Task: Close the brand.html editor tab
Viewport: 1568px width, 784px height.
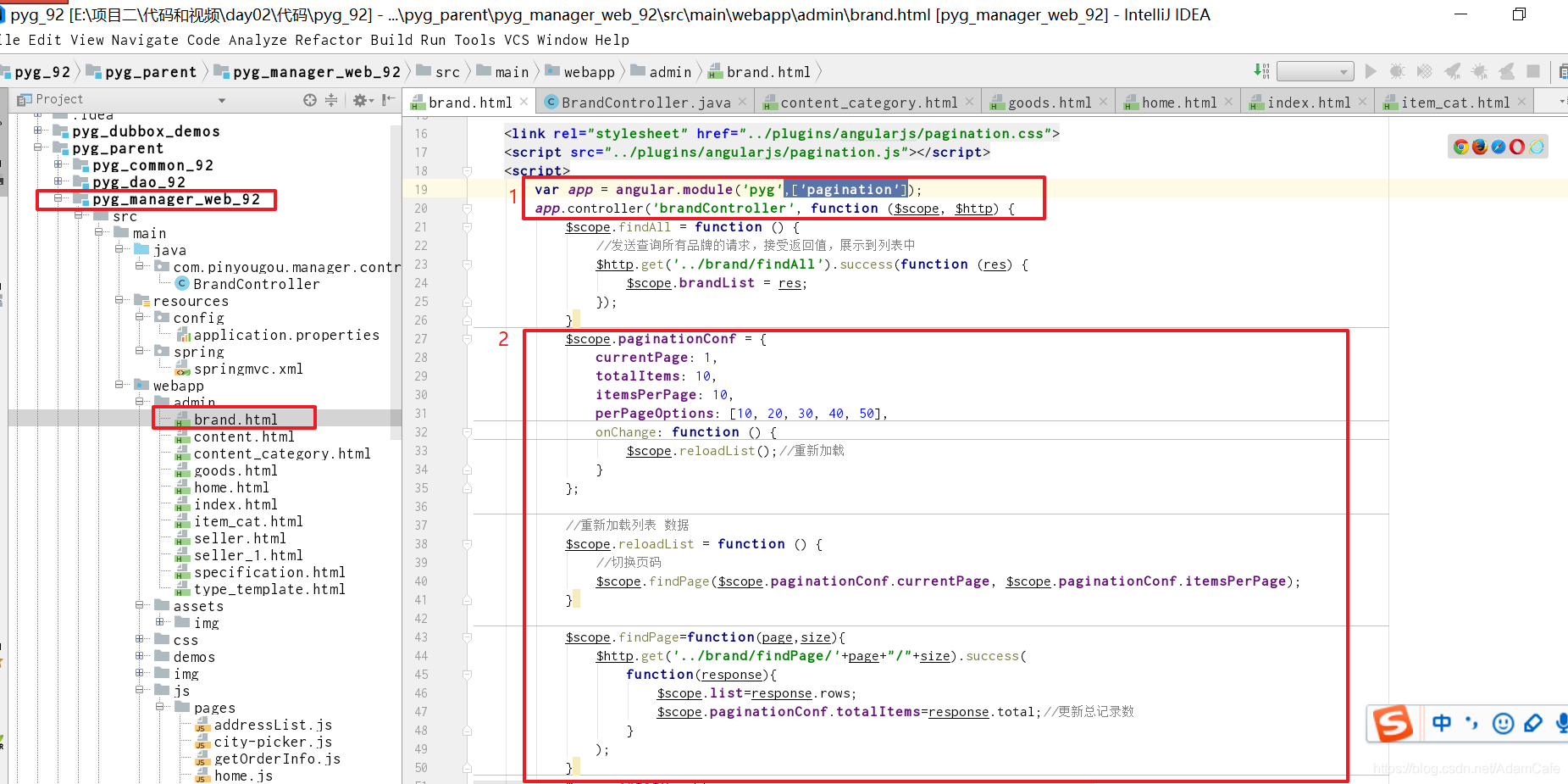Action: 524,102
